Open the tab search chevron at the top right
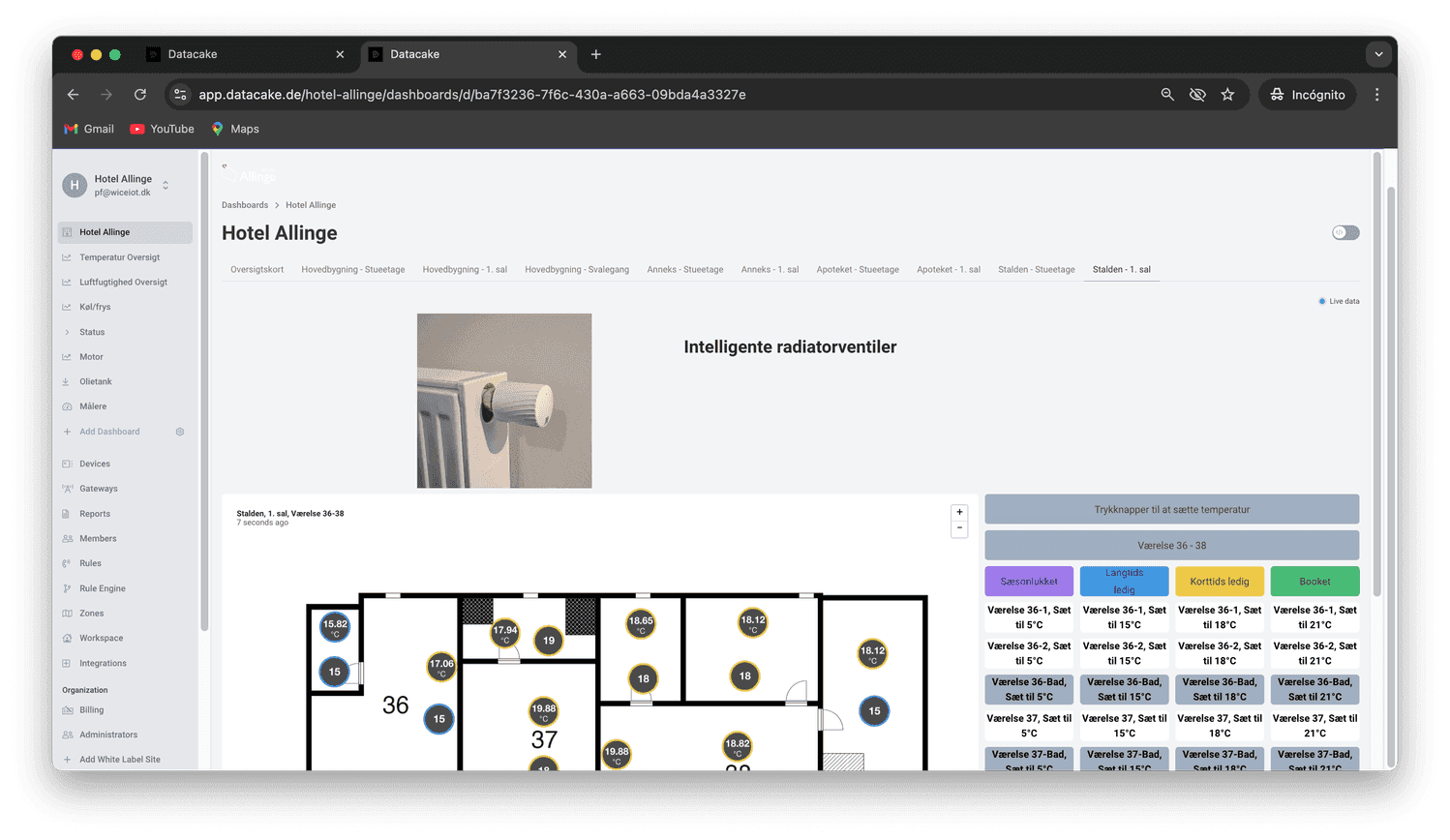This screenshot has width=1450, height=840. (x=1378, y=54)
